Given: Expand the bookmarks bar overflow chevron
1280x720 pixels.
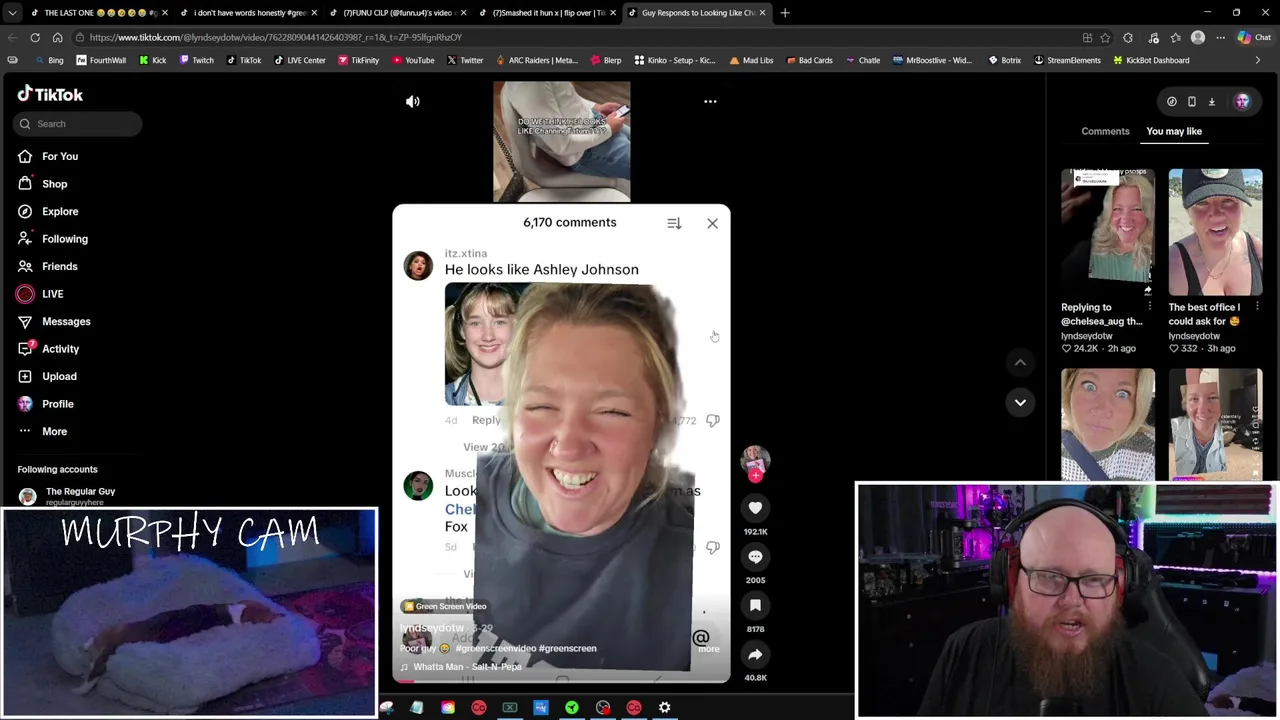Looking at the screenshot, I should (x=1258, y=60).
